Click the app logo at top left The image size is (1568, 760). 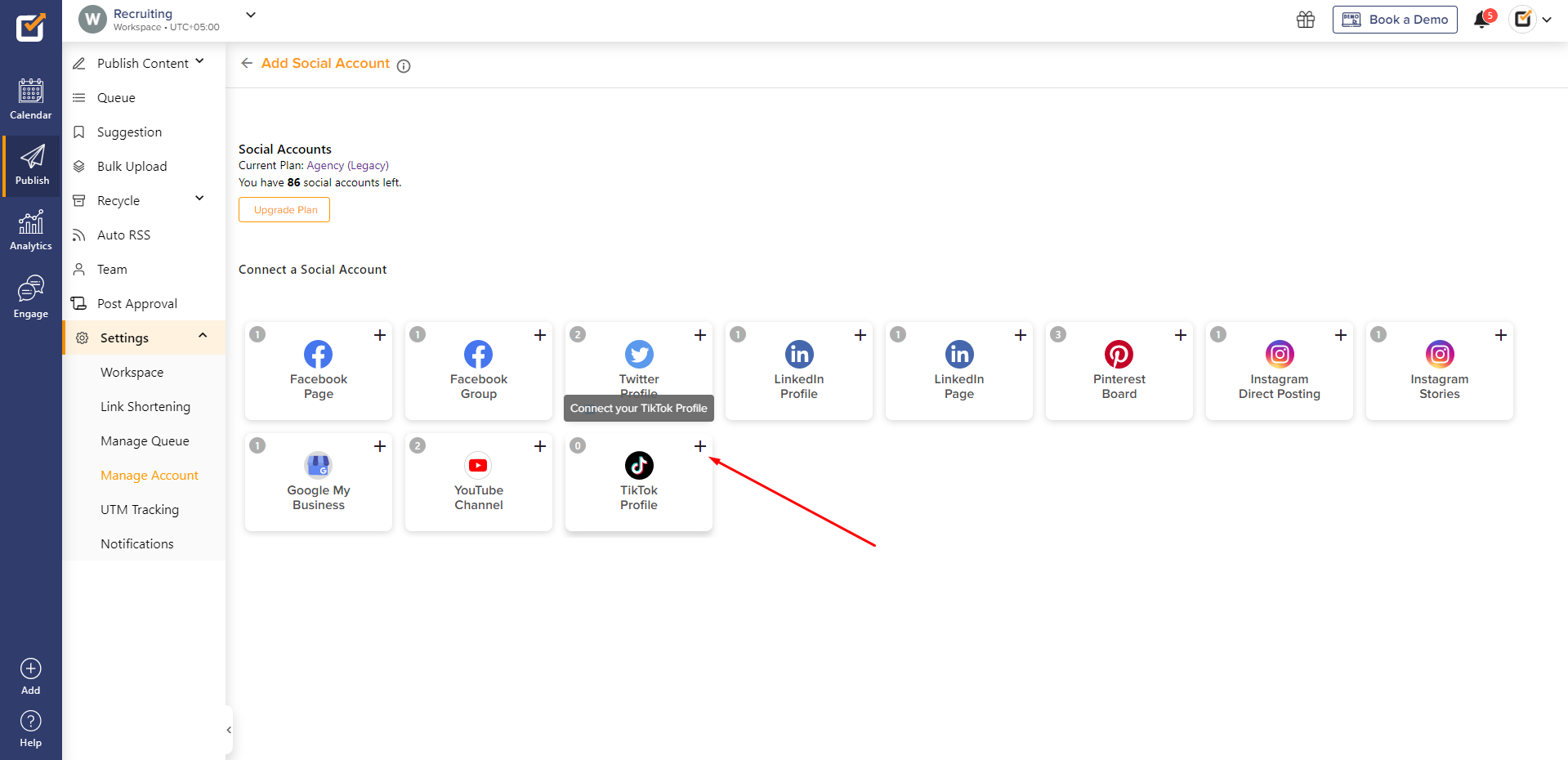31,27
